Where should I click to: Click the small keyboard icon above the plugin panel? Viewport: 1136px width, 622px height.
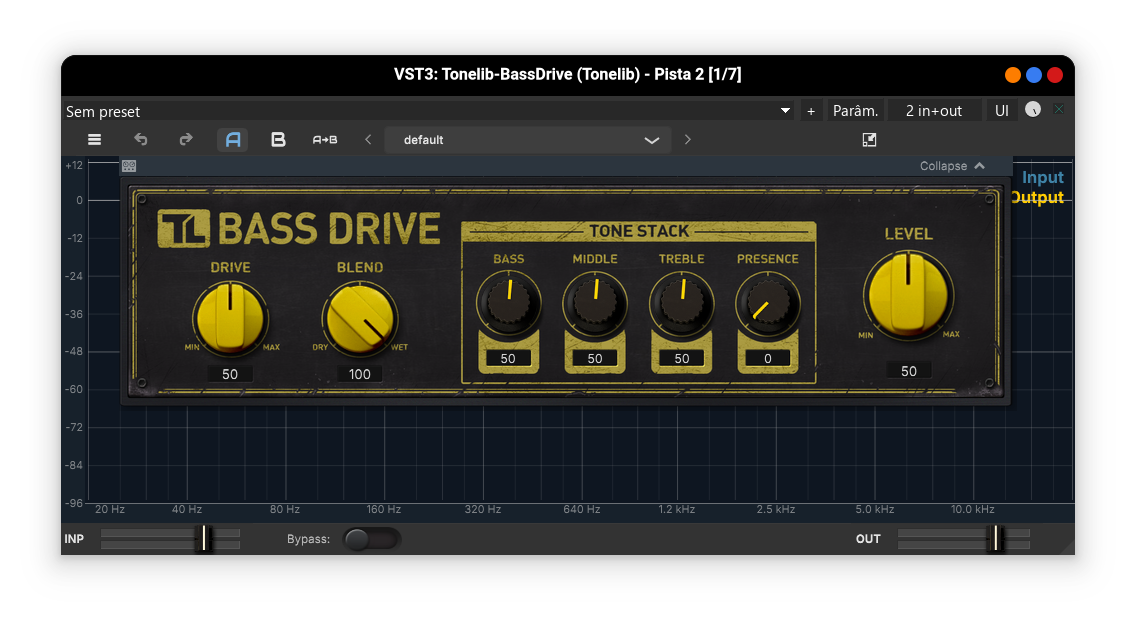pos(129,163)
